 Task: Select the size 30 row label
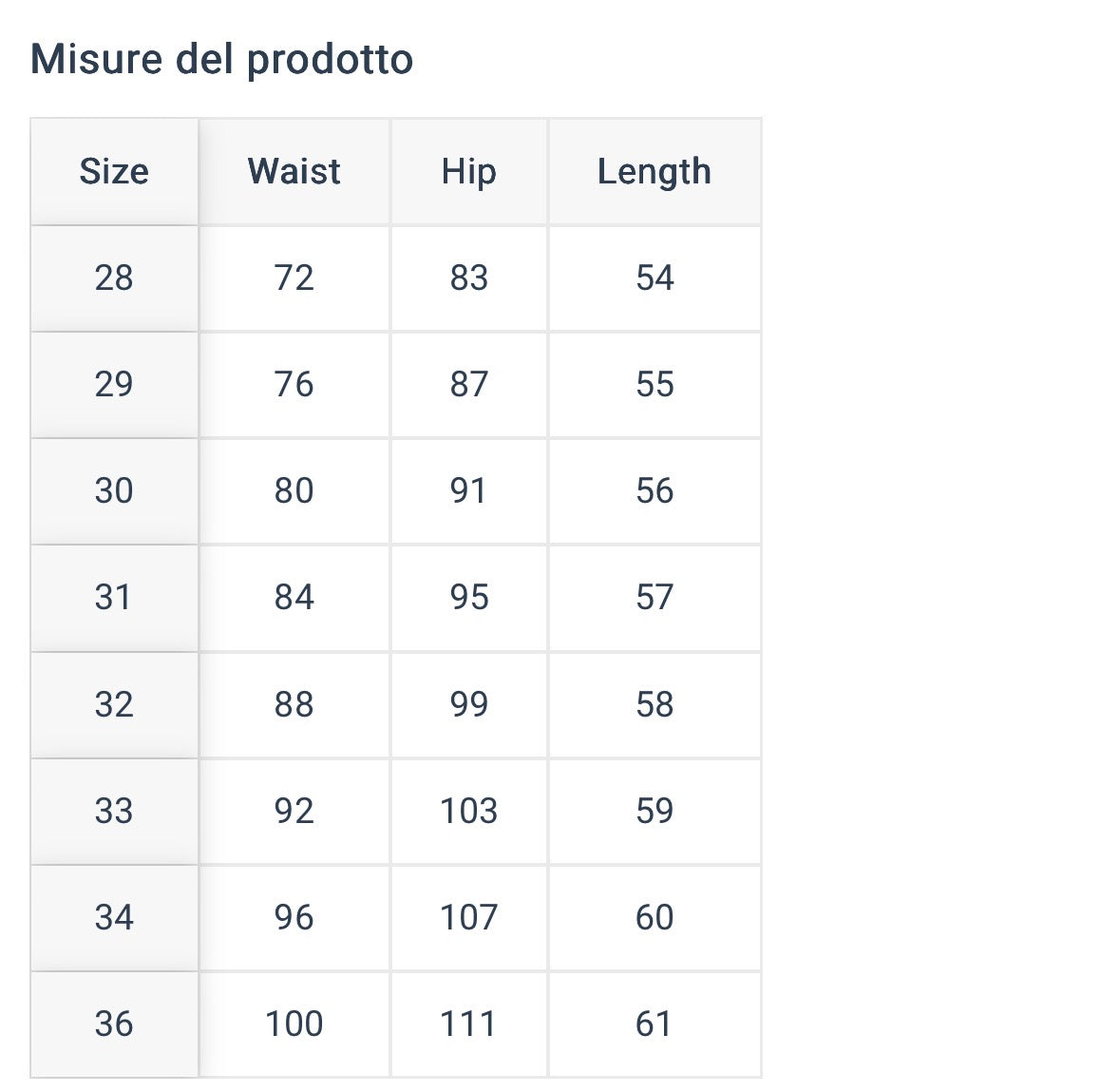(x=114, y=491)
